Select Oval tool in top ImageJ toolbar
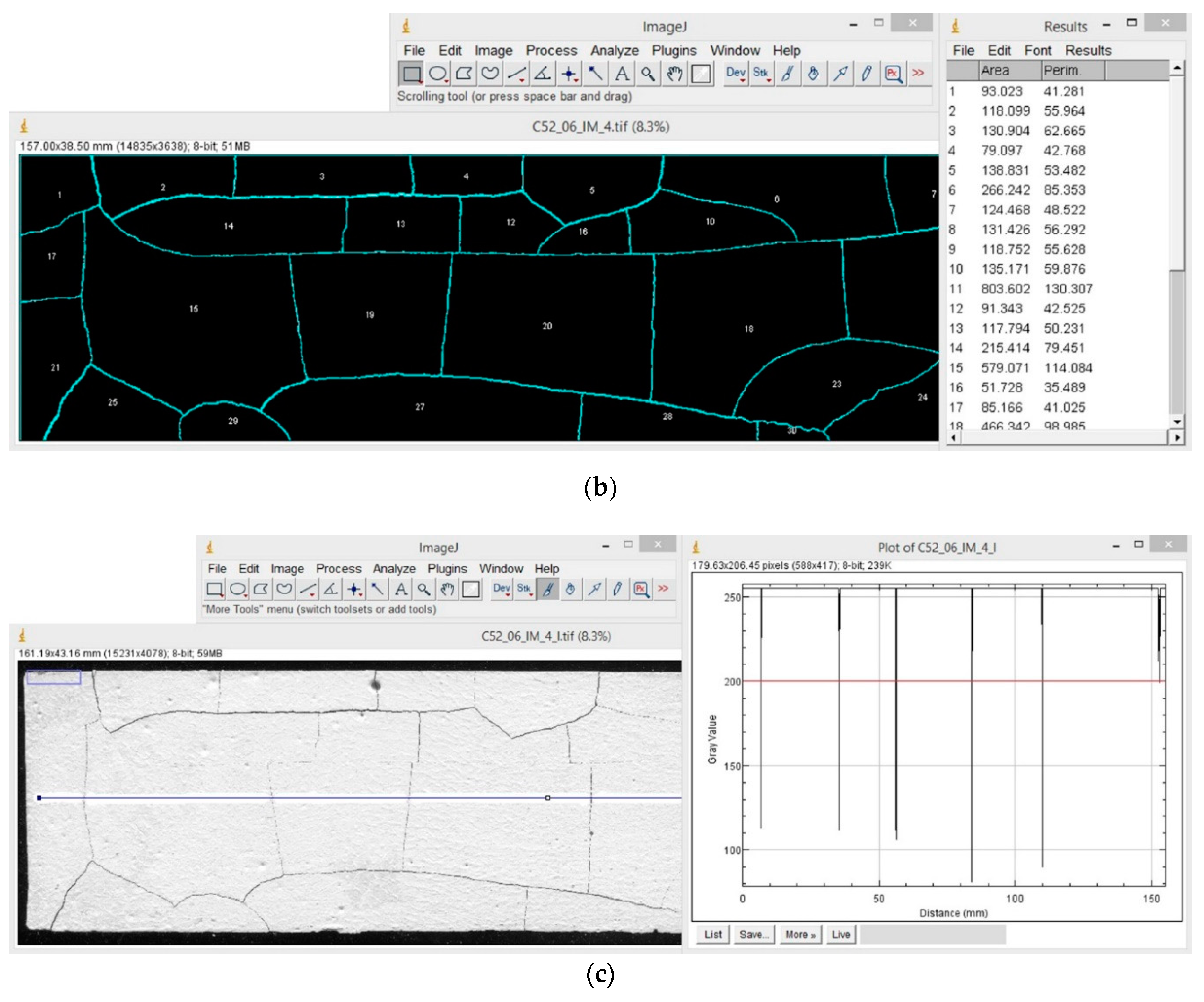The image size is (1204, 1002). (438, 74)
